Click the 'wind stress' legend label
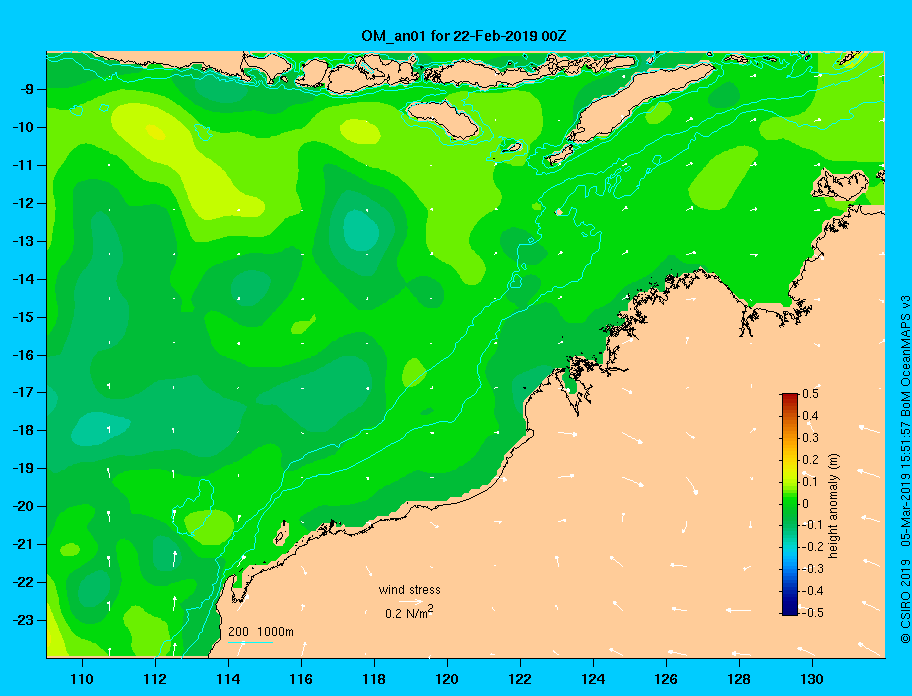Viewport: 912px width, 696px height. click(x=409, y=590)
